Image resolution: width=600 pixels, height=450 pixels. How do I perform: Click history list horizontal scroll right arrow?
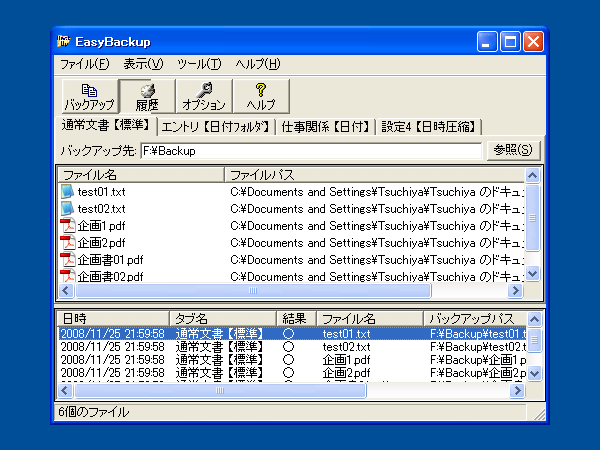[x=517, y=390]
